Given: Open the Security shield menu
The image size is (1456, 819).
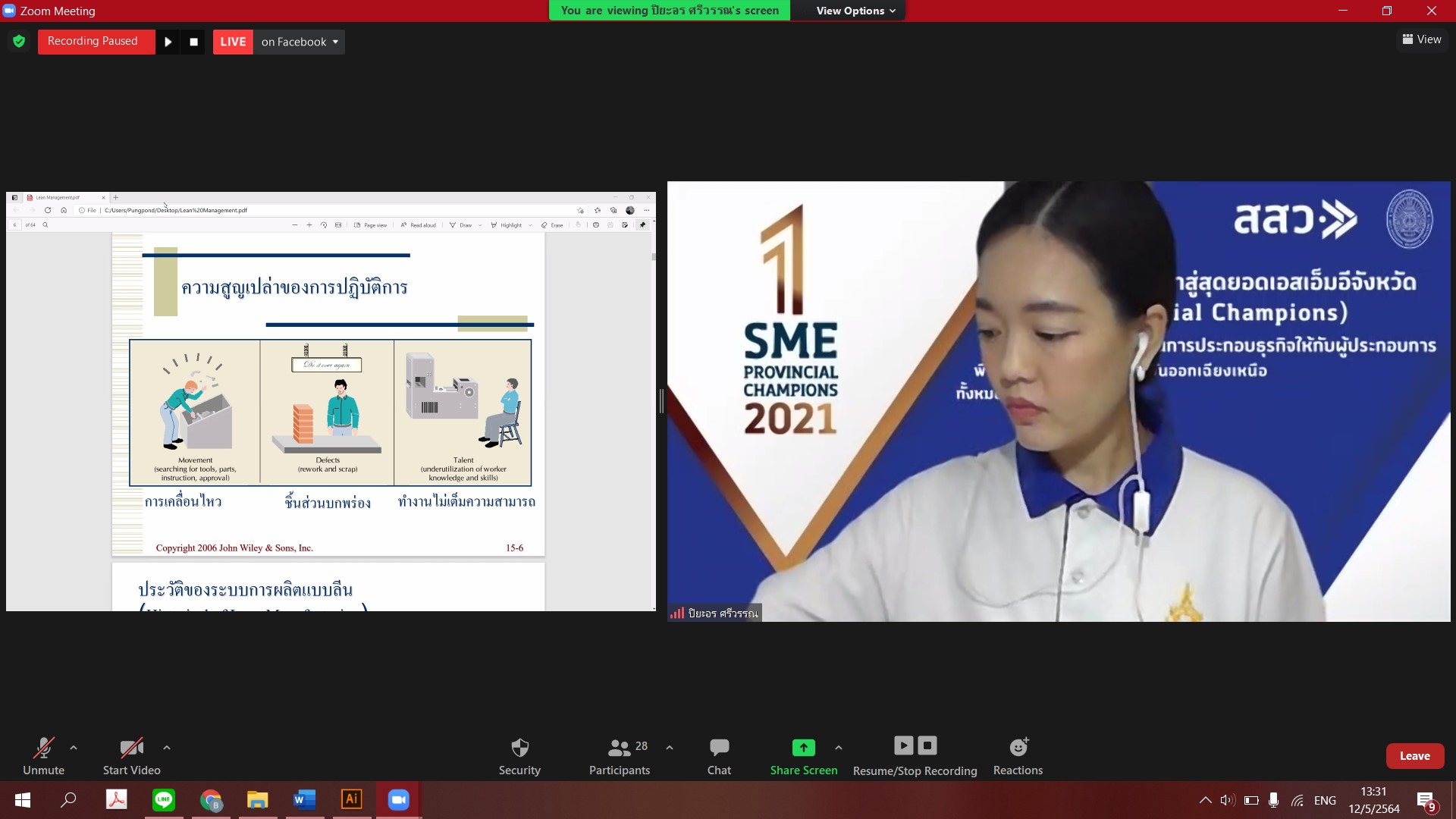Looking at the screenshot, I should coord(519,756).
